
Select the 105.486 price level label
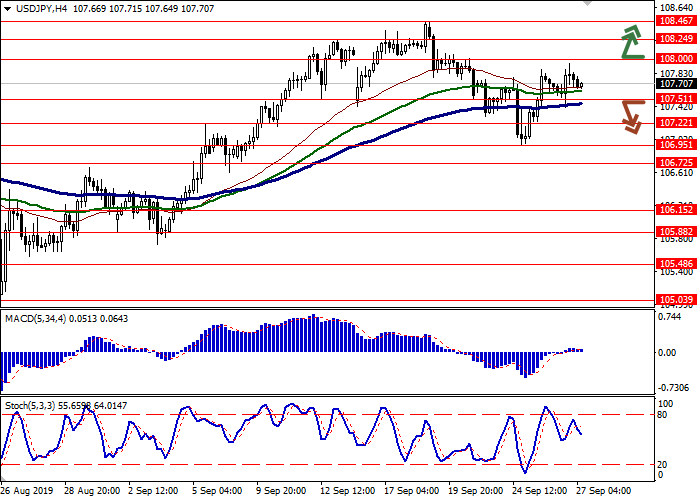click(675, 264)
